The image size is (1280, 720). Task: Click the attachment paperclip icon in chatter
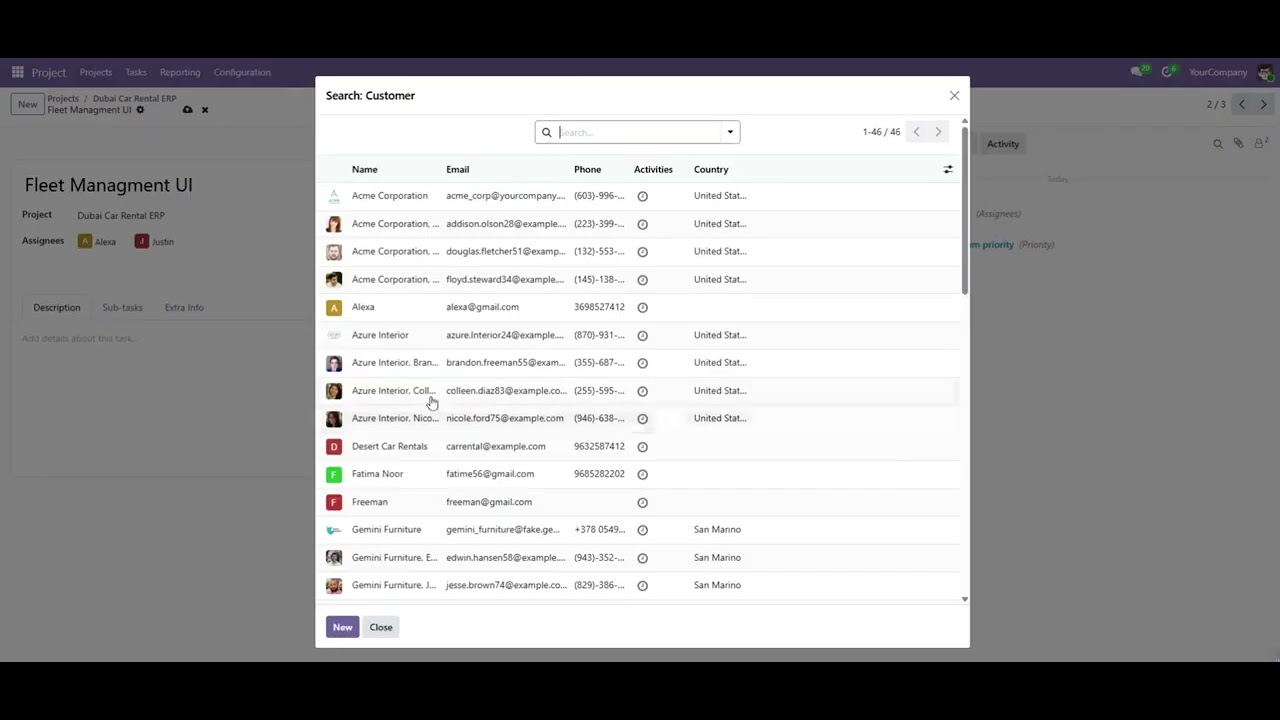[x=1238, y=144]
